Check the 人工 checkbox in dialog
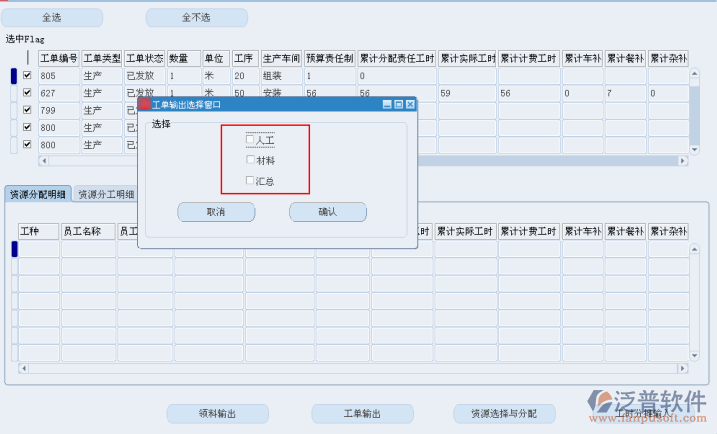717x434 pixels. (250, 141)
